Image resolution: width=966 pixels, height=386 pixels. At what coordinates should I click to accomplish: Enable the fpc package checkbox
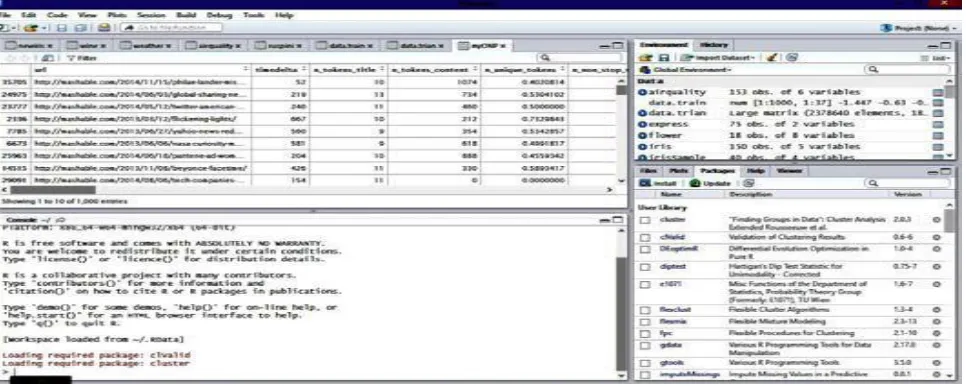pos(645,334)
